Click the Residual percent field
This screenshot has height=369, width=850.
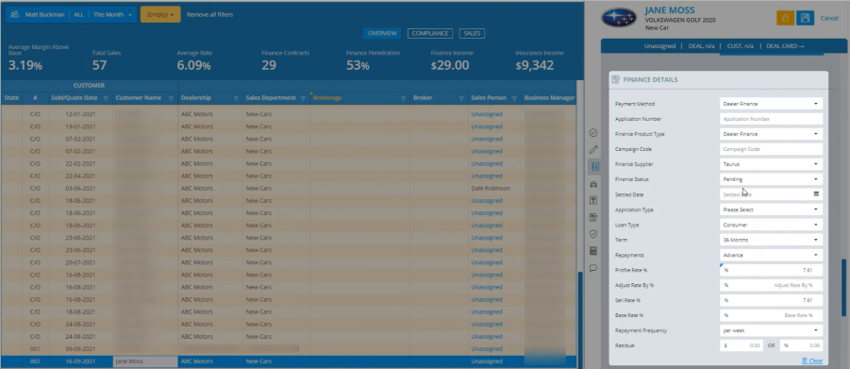(801, 345)
